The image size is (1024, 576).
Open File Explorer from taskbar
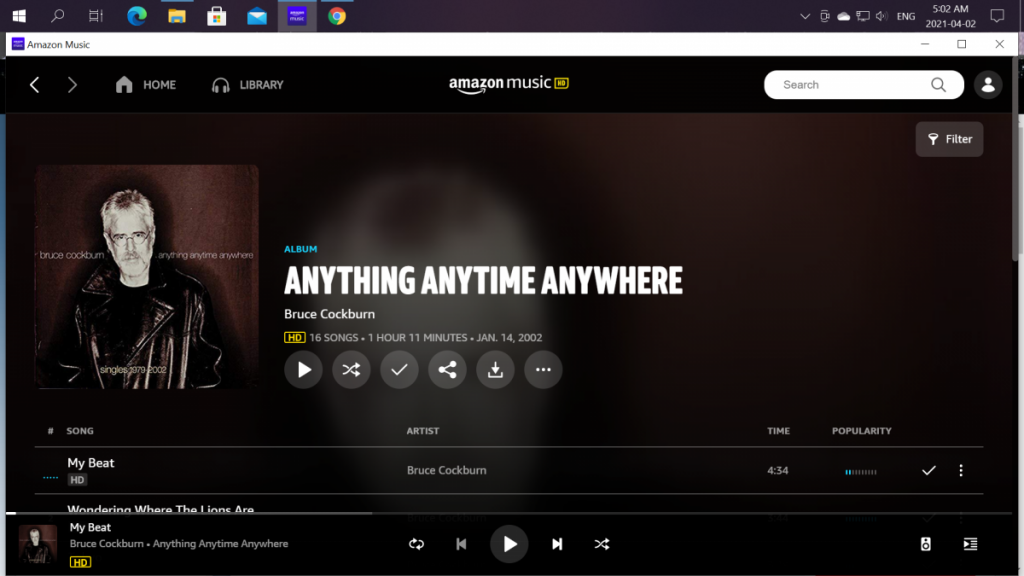click(177, 16)
